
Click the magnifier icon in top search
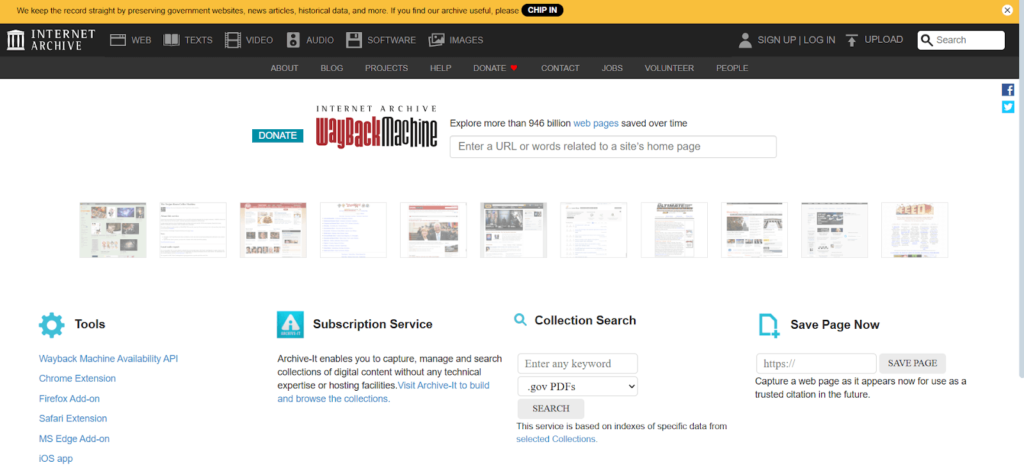point(927,40)
